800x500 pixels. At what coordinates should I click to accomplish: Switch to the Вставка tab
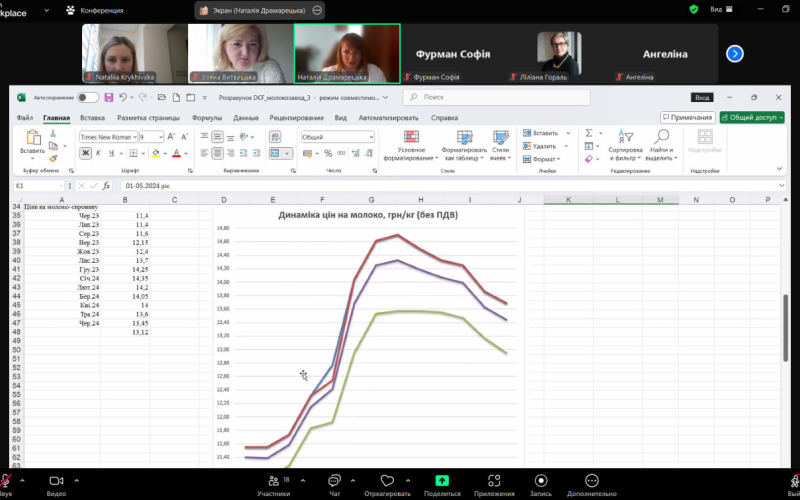92,117
